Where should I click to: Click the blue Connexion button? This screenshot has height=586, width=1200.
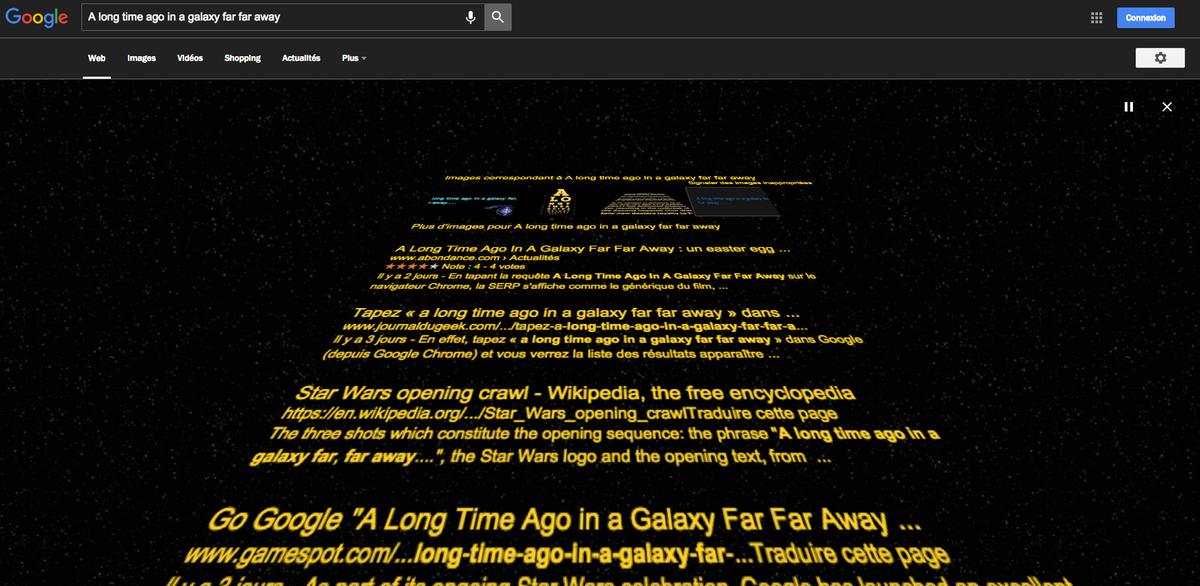[x=1145, y=17]
